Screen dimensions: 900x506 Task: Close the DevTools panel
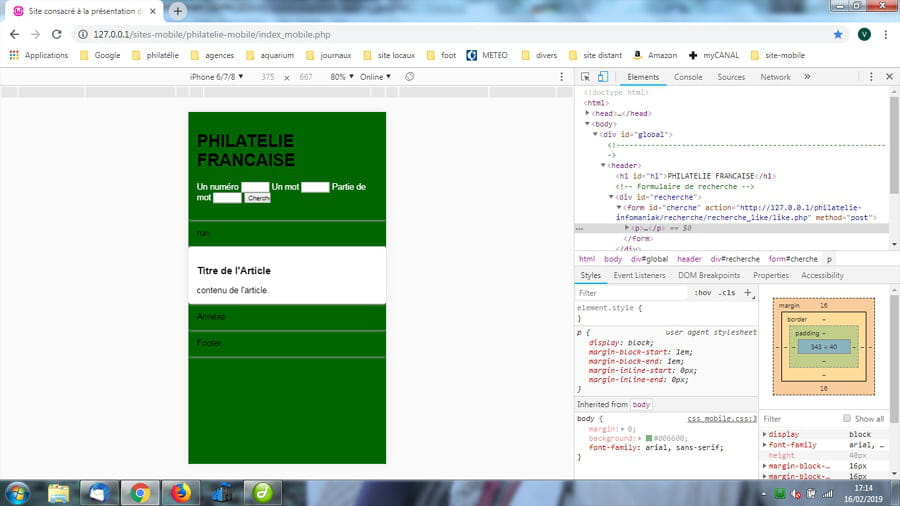click(889, 77)
